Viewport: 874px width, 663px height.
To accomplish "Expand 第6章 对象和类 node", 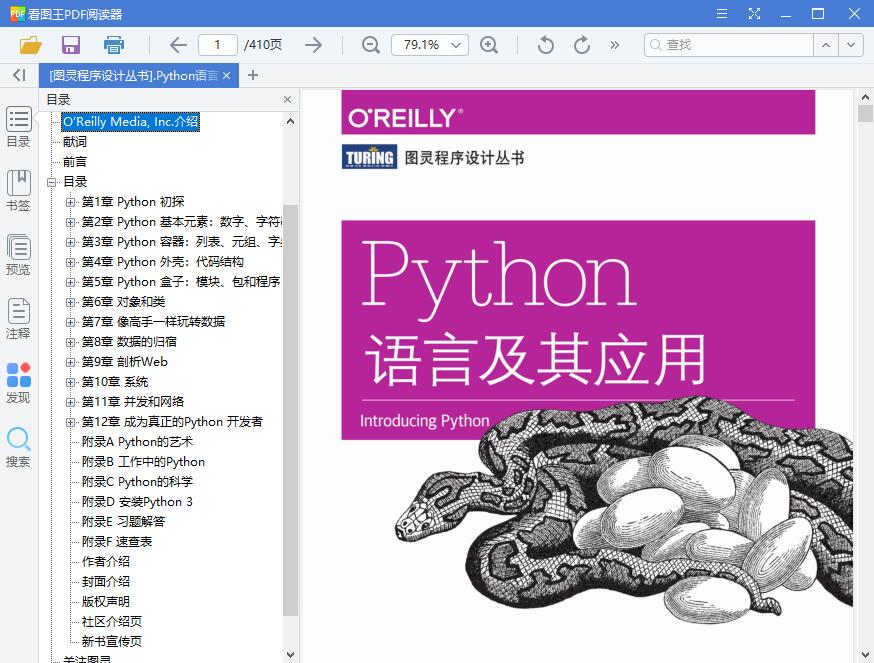I will click(70, 302).
